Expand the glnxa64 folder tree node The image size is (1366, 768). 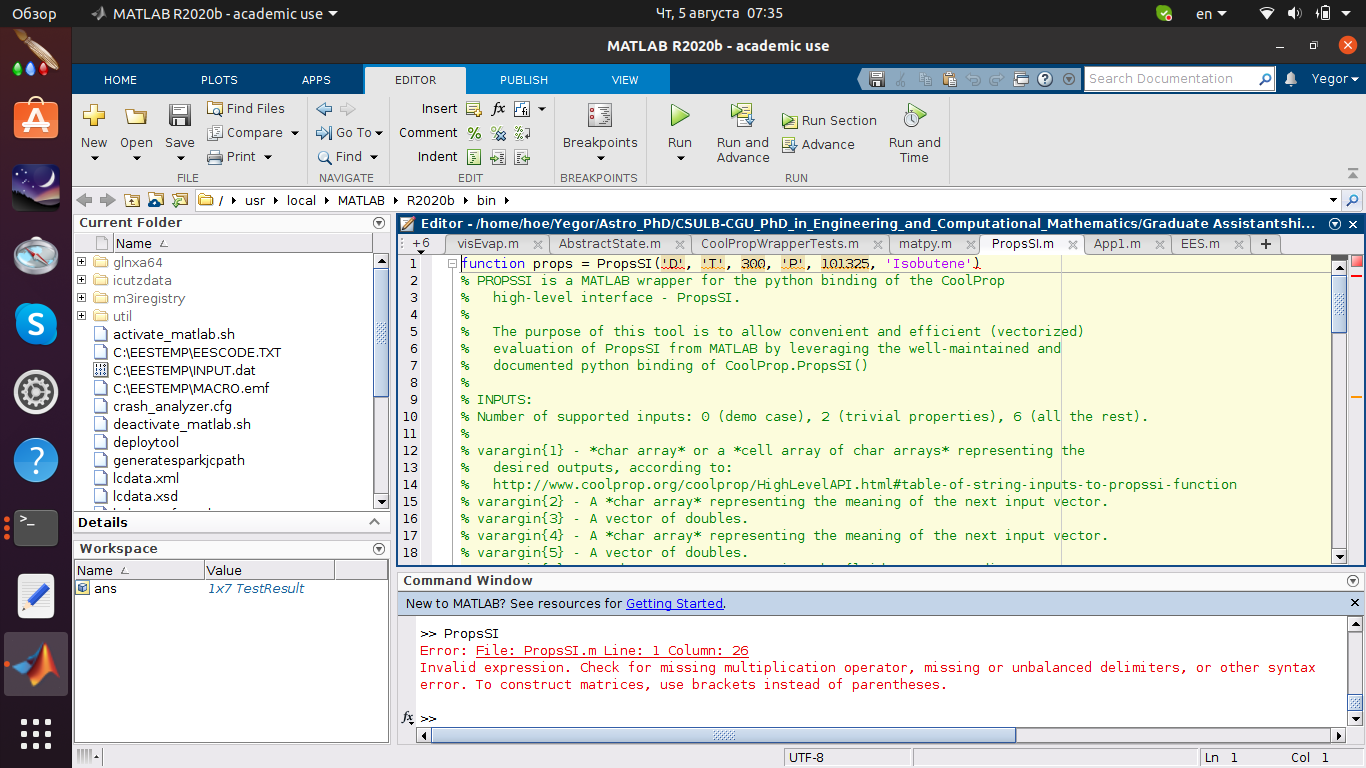[81, 263]
